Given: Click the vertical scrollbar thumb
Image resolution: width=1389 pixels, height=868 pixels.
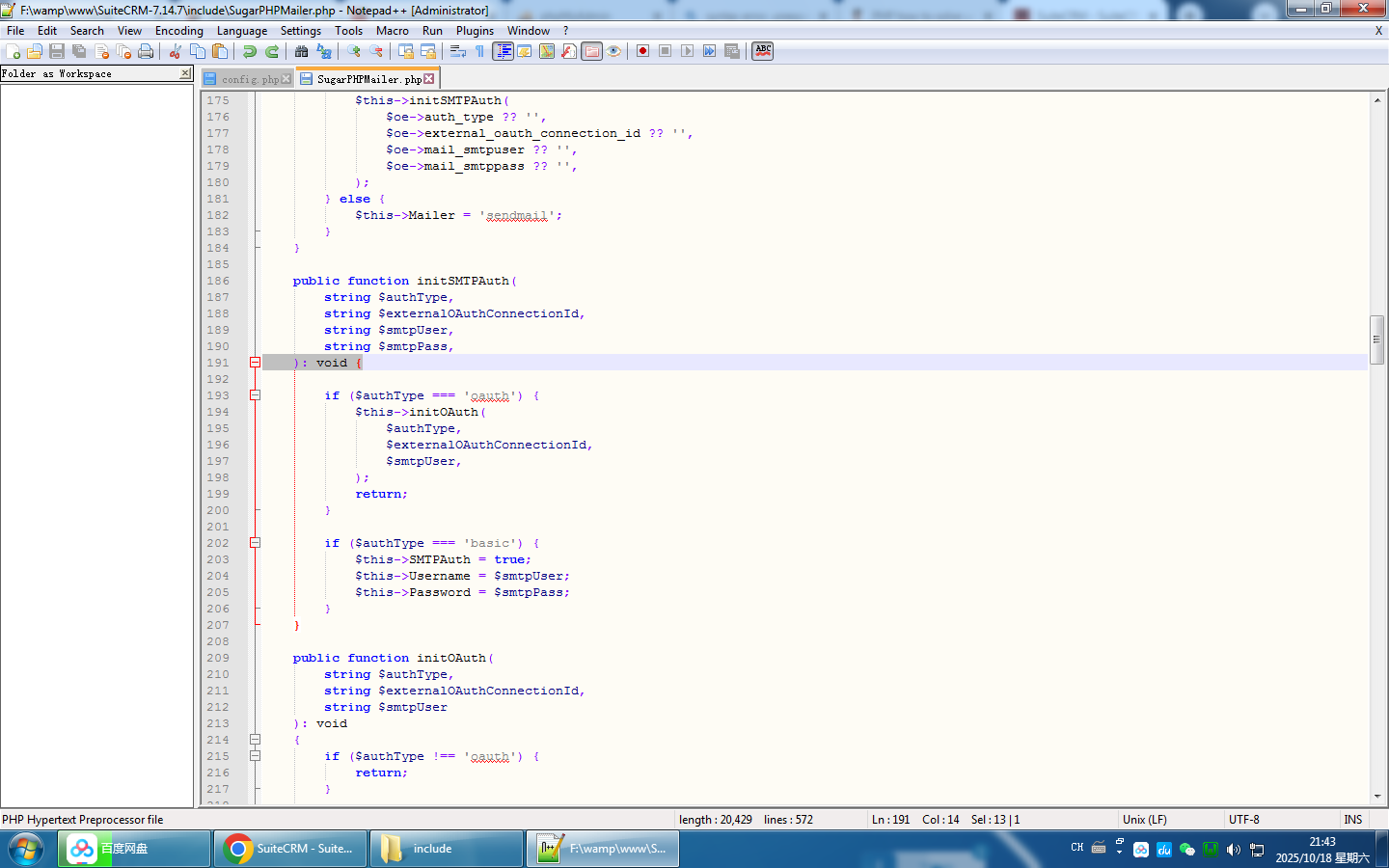Looking at the screenshot, I should pos(1376,339).
